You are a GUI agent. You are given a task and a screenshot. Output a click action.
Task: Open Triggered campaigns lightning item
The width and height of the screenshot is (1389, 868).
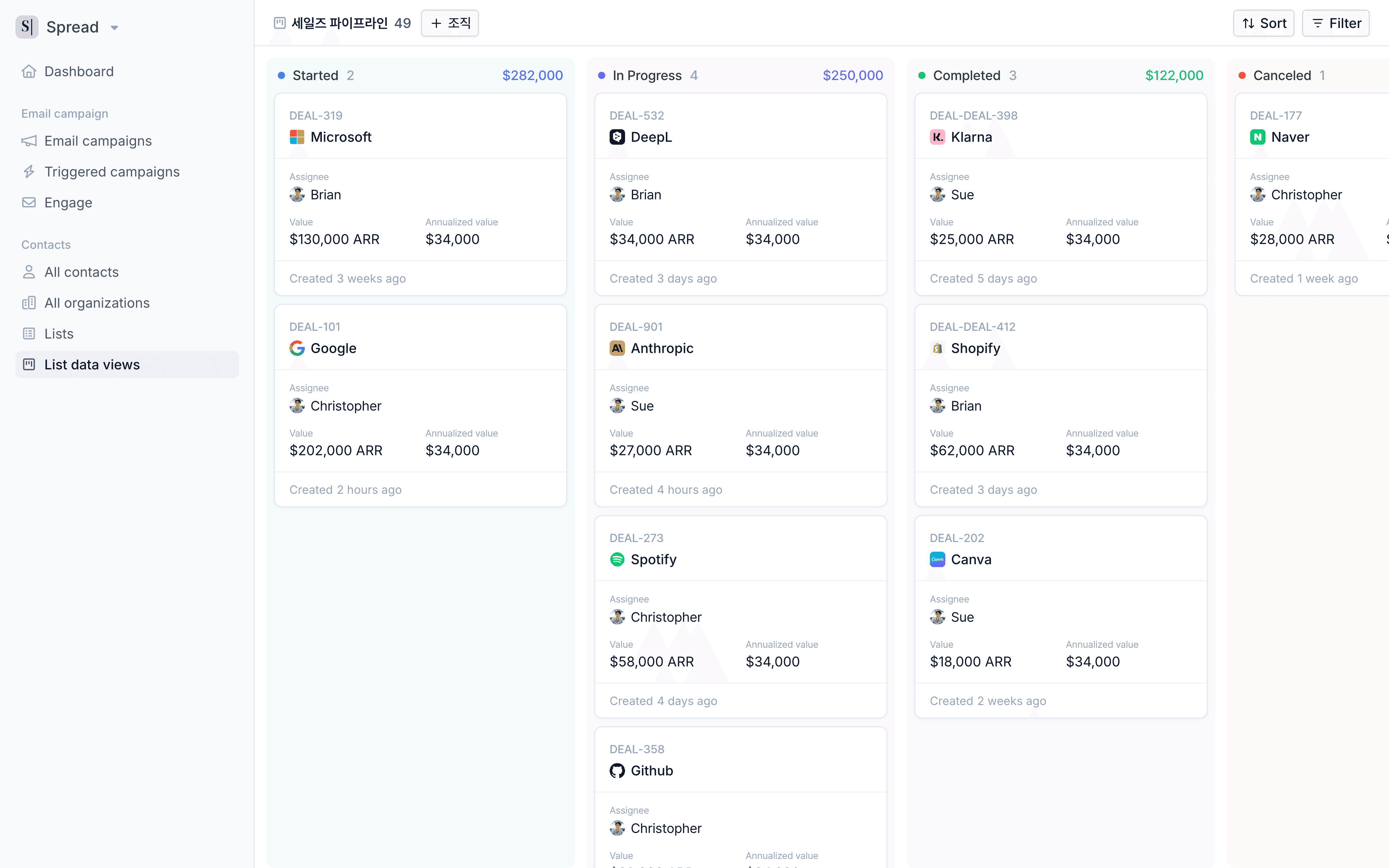111,172
